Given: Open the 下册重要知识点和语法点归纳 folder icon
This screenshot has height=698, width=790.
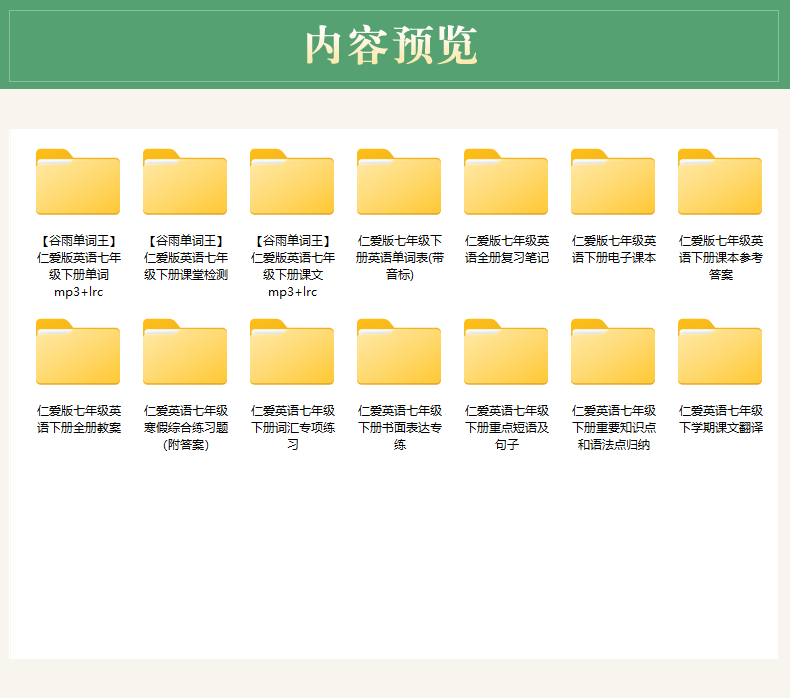Looking at the screenshot, I should 613,352.
